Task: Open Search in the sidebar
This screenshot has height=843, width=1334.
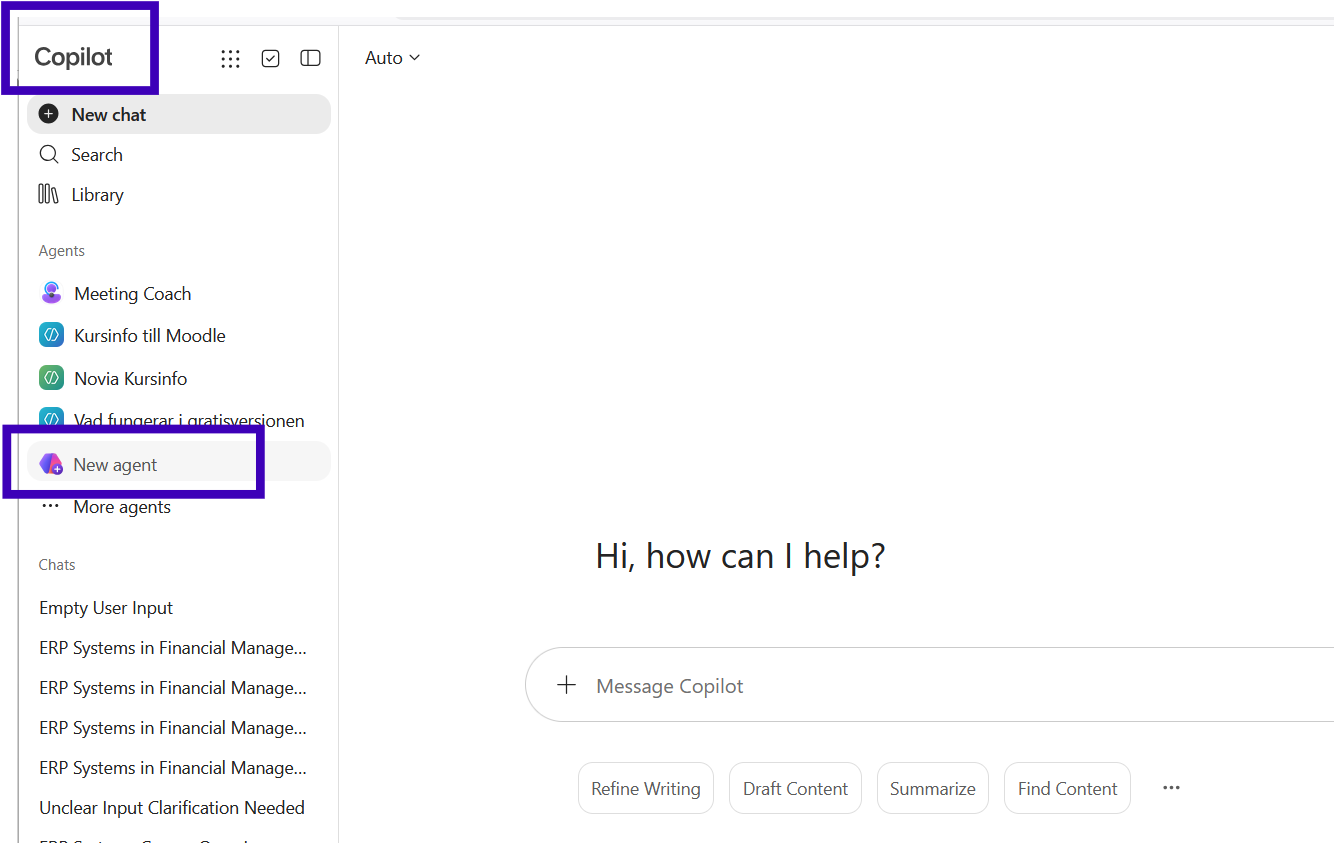Action: pyautogui.click(x=179, y=155)
